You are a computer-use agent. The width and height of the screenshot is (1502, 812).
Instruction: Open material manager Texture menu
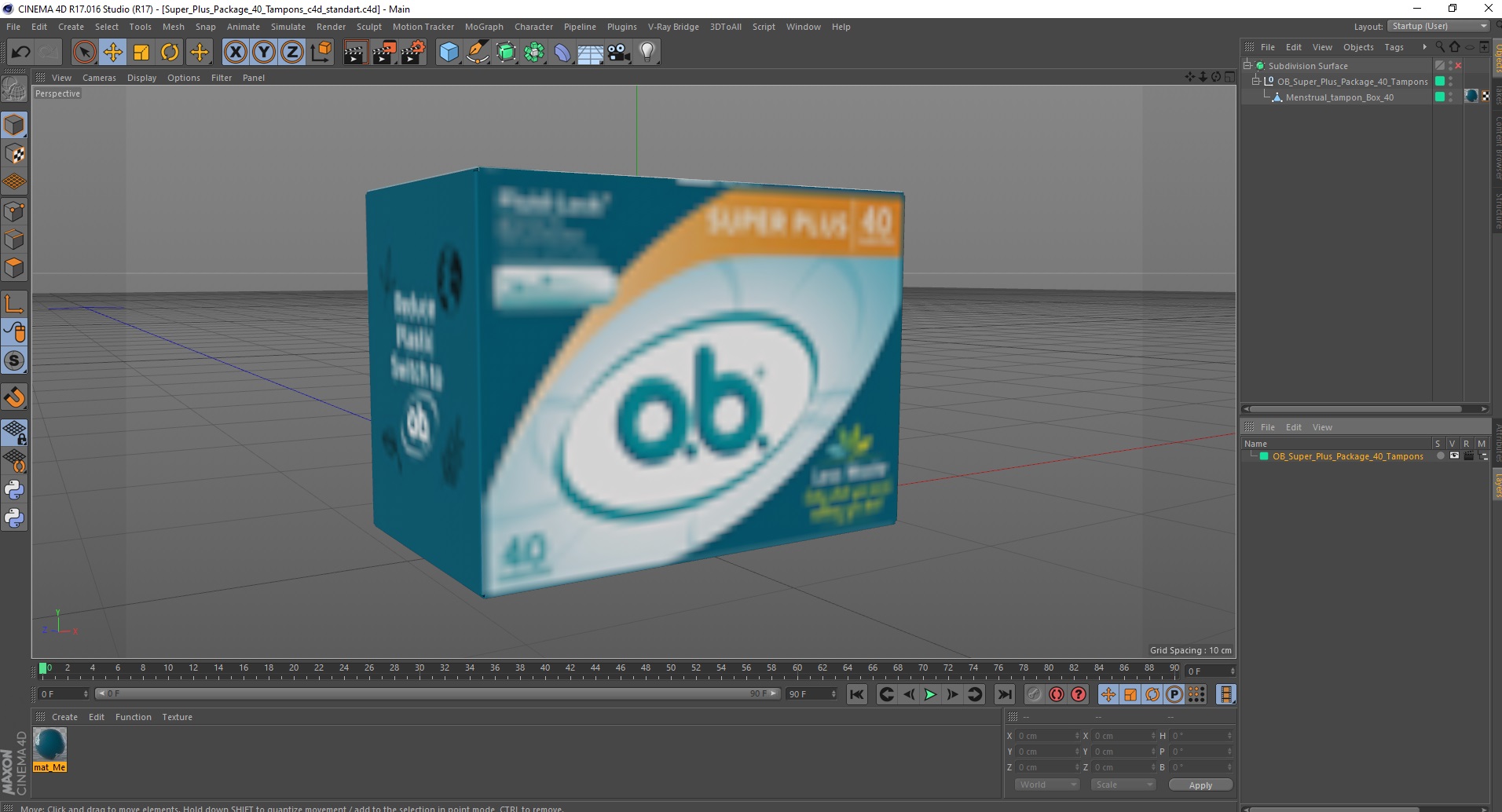coord(177,717)
